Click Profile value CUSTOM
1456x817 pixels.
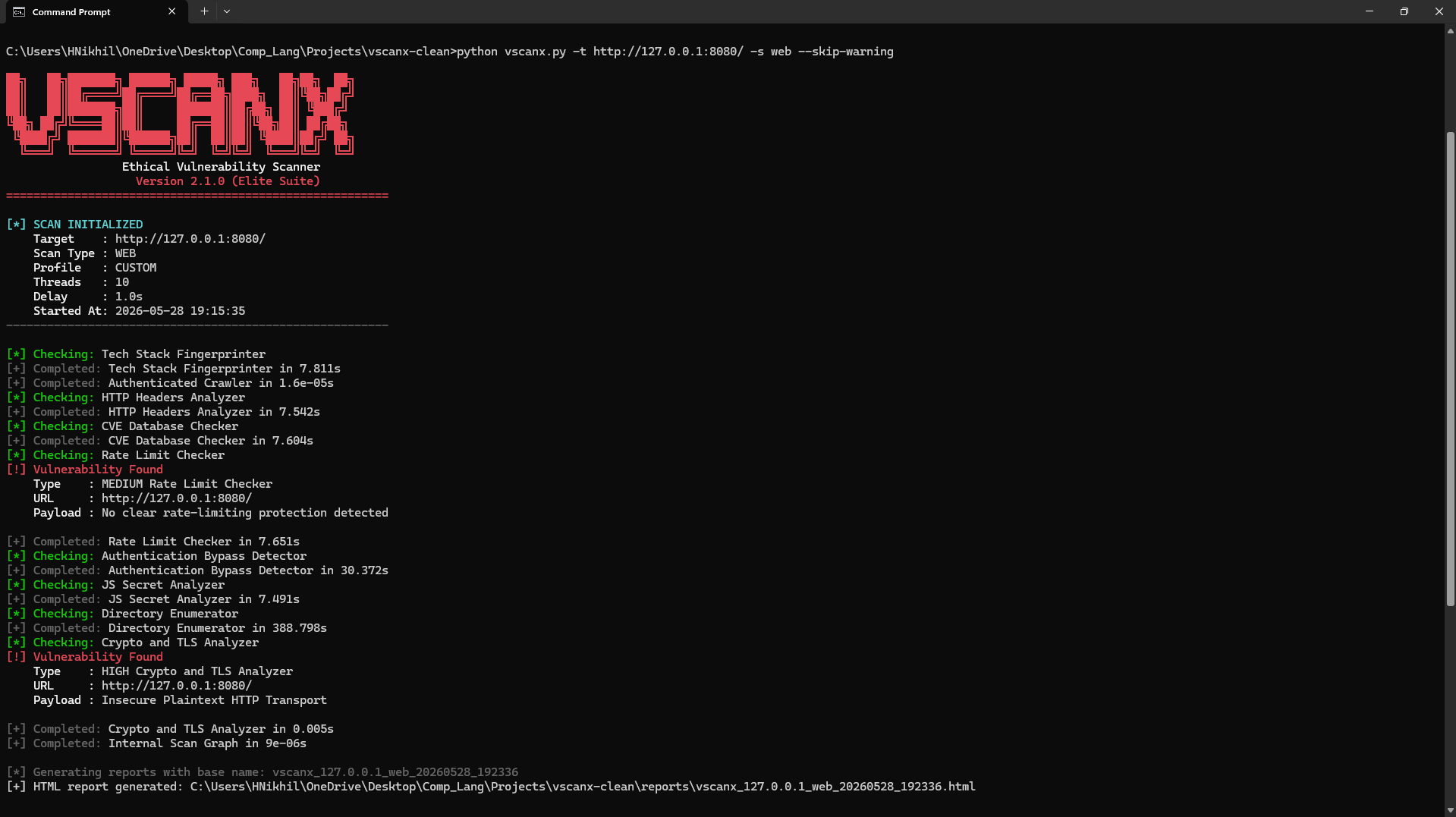tap(136, 268)
